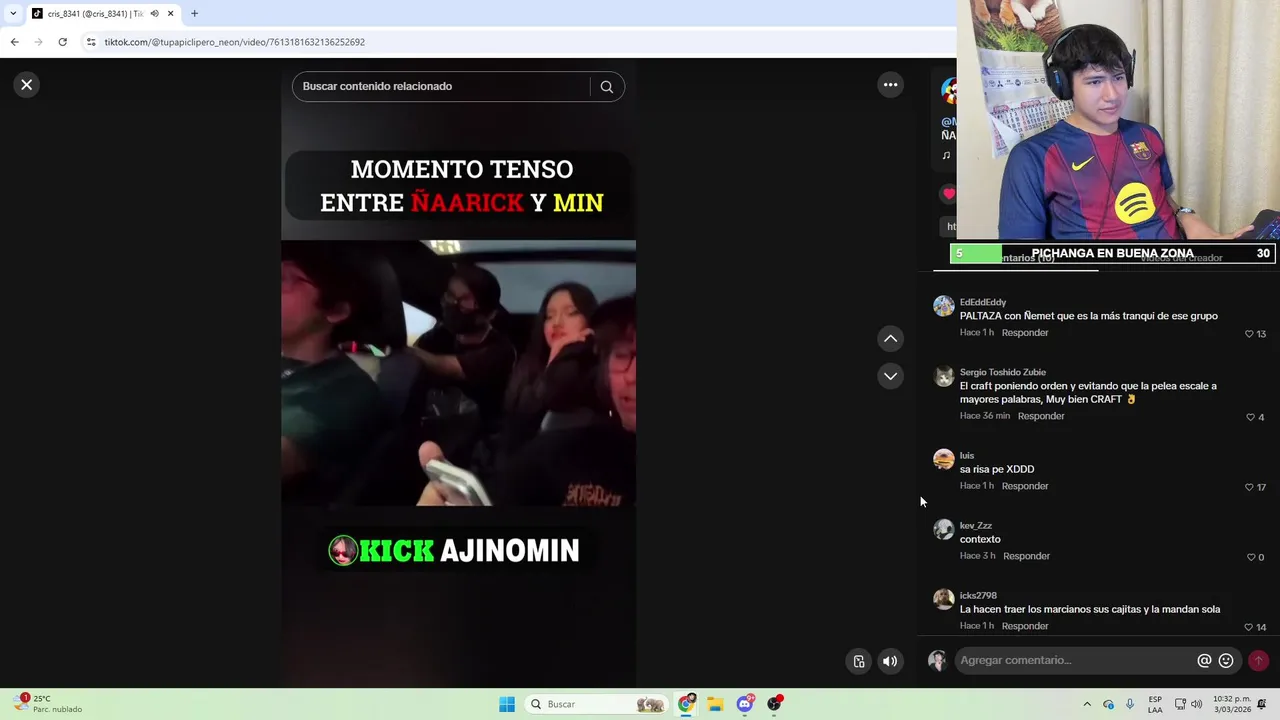Image resolution: width=1280 pixels, height=720 pixels.
Task: Toggle the auto-scroll icon beside volume
Action: click(859, 661)
